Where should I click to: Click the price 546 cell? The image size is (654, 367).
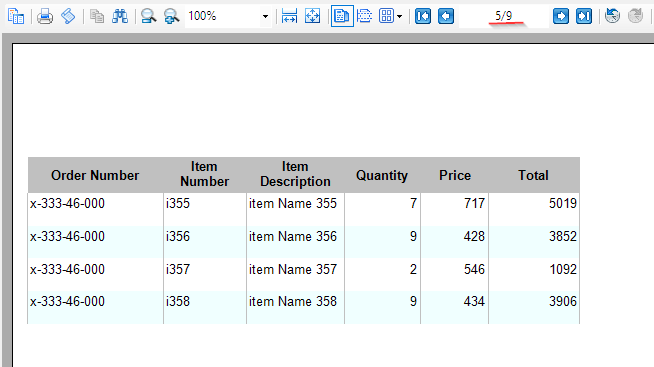(455, 274)
